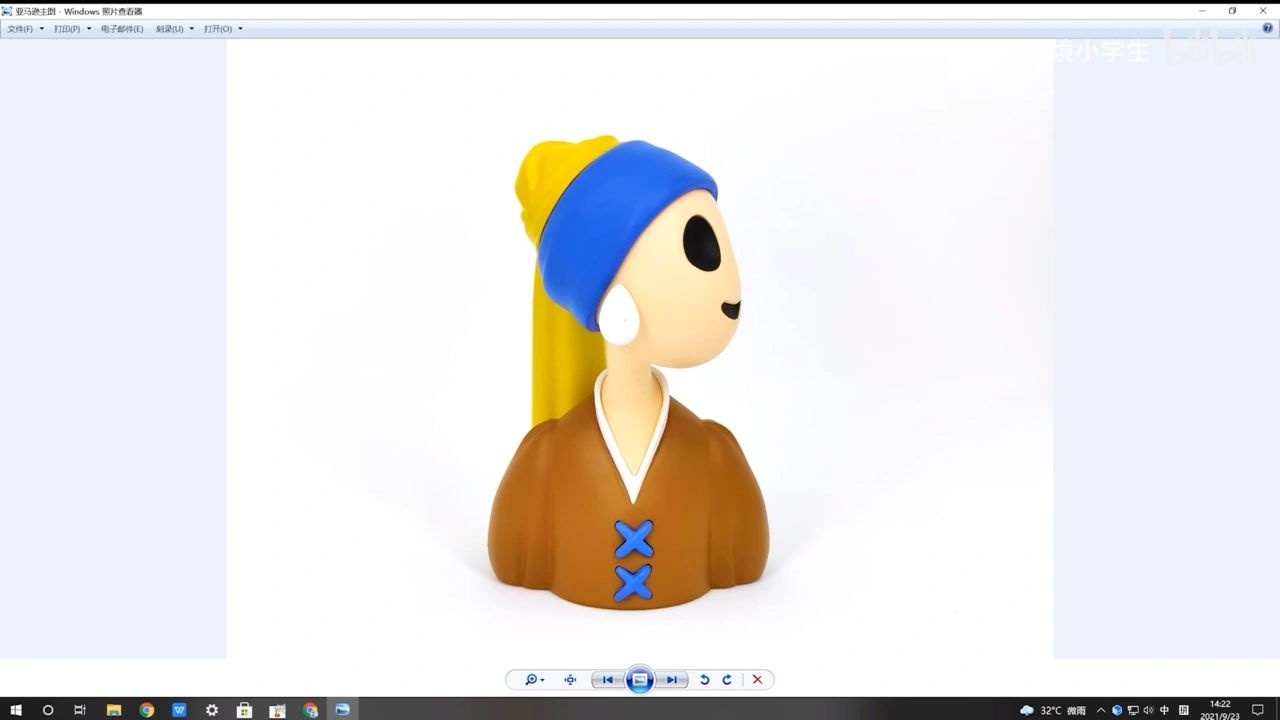Open the weather widget showing 32°C

[1052, 710]
